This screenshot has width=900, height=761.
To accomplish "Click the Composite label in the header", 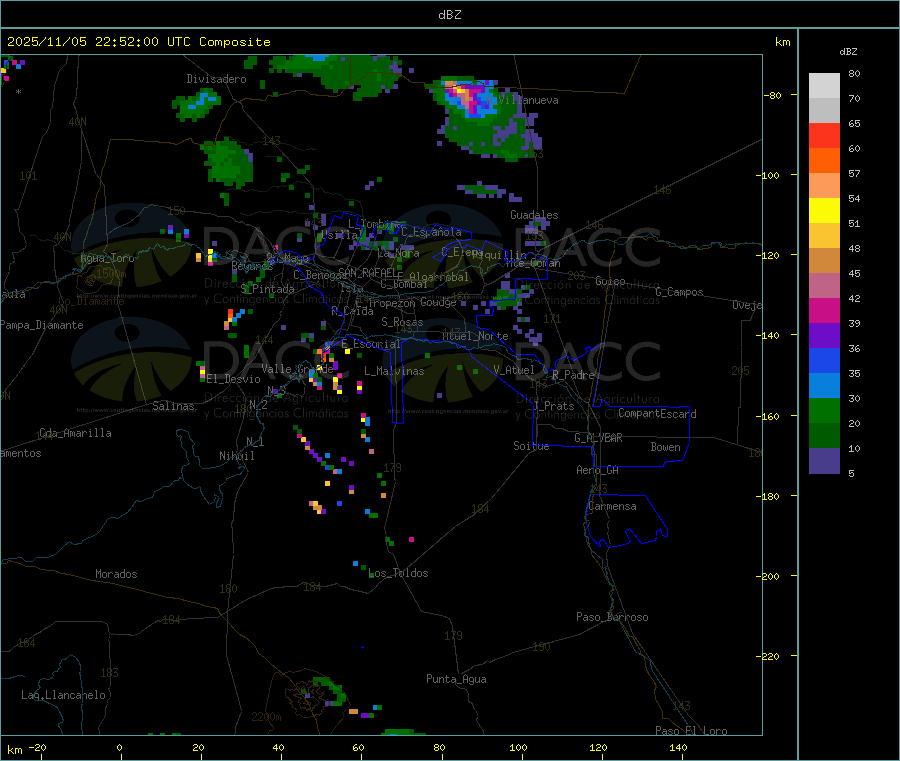I will pos(235,42).
